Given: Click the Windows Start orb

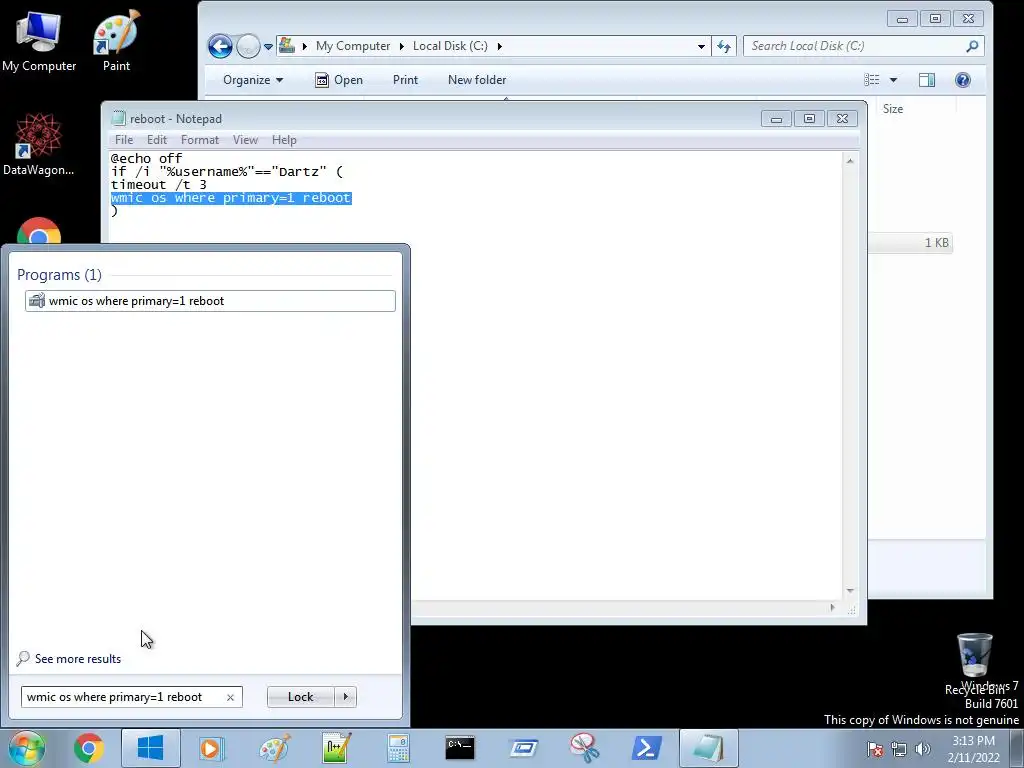Looking at the screenshot, I should pos(27,748).
